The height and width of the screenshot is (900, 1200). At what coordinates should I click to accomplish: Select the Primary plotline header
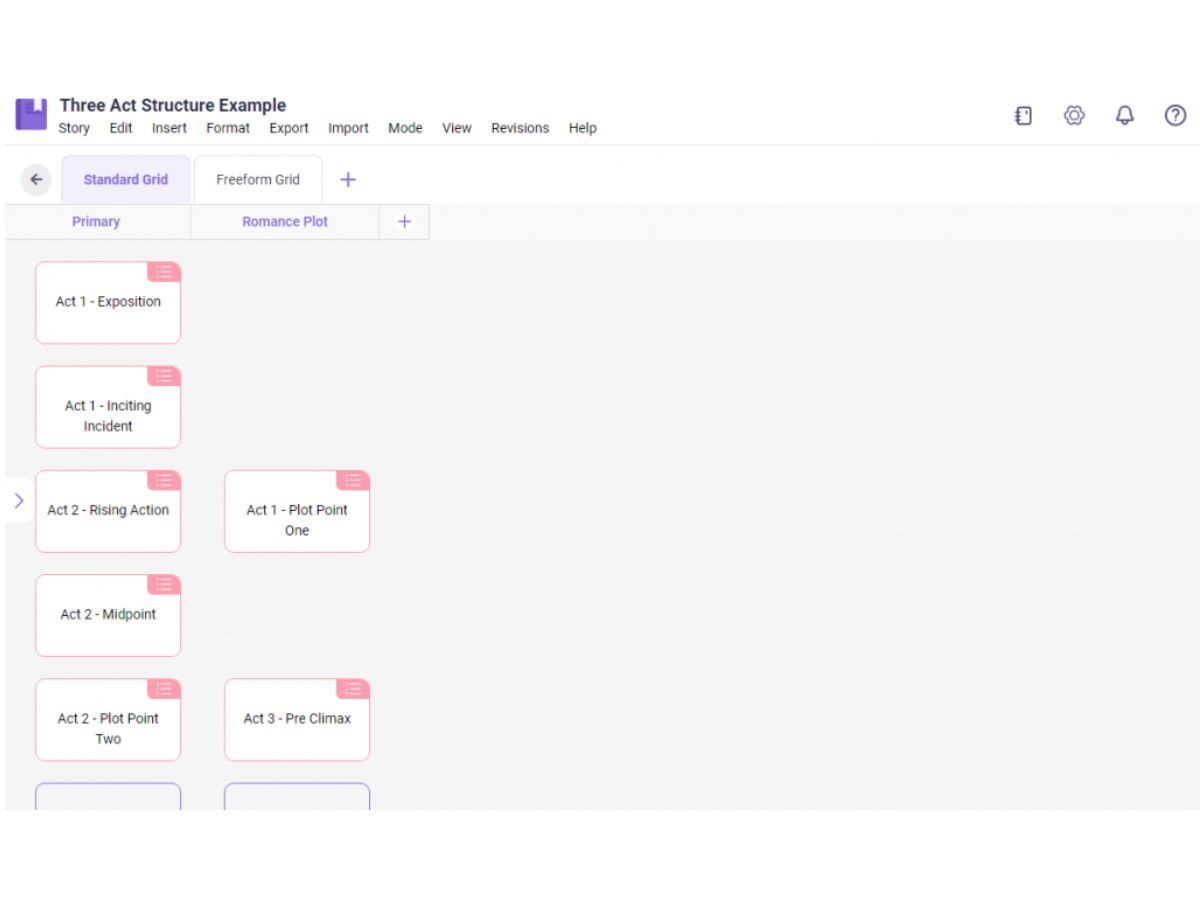tap(96, 222)
